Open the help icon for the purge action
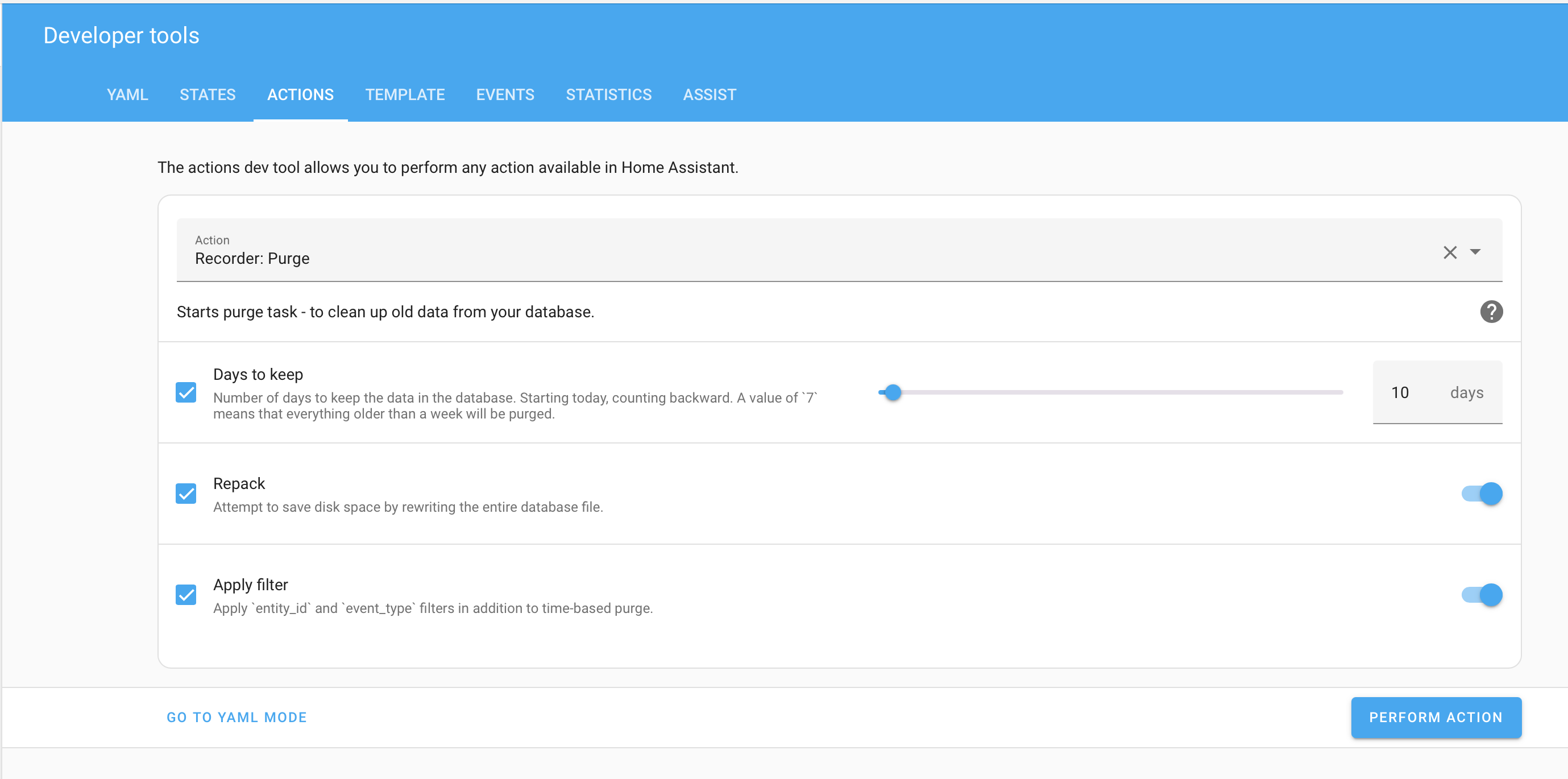Screen dimensions: 1568x779 tap(1491, 312)
